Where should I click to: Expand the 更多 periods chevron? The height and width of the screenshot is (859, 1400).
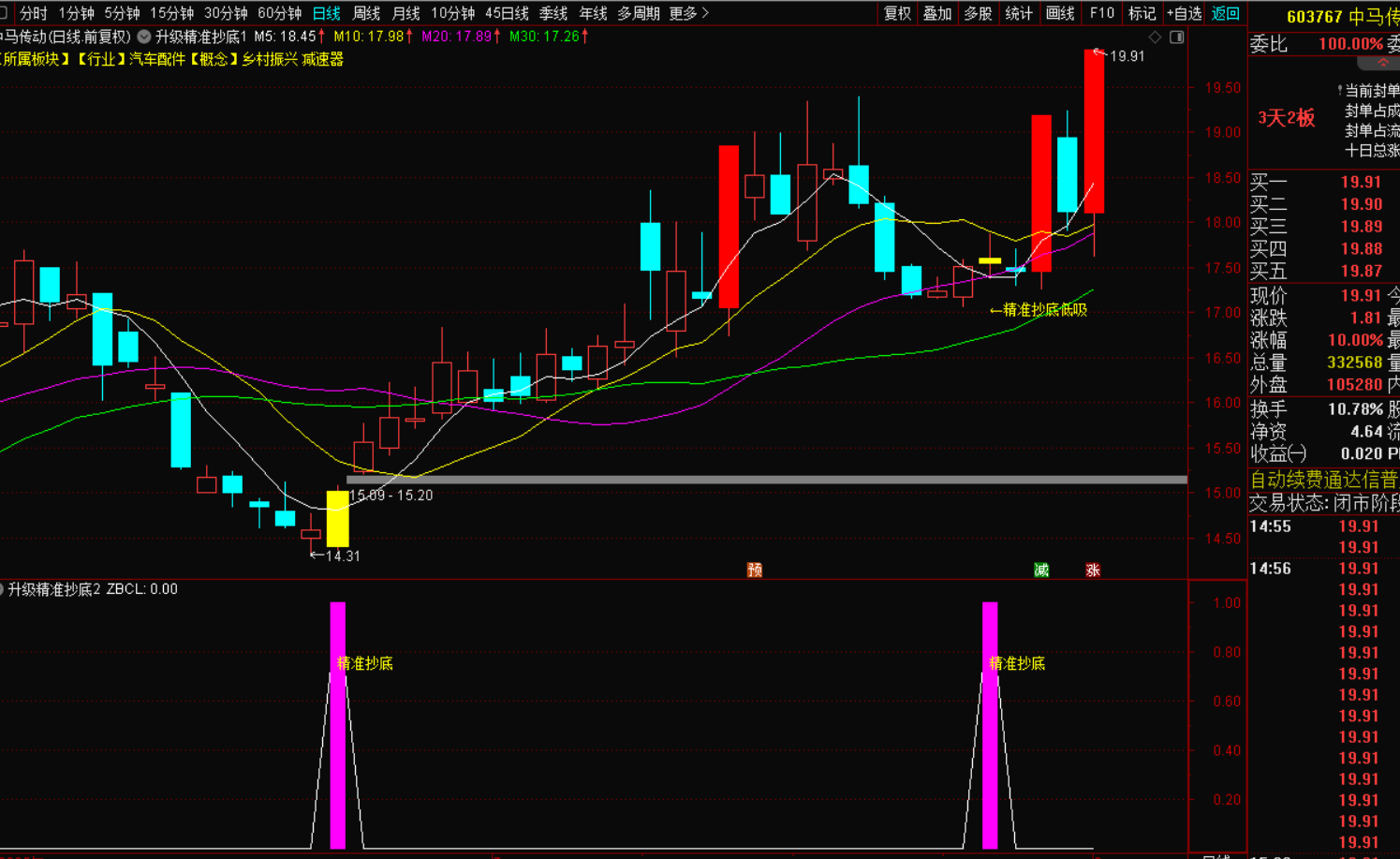(x=705, y=13)
